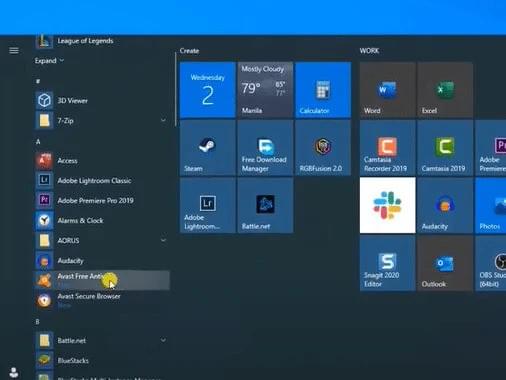This screenshot has height=380, width=506.
Task: Open the Outlook tile
Action: tap(445, 263)
